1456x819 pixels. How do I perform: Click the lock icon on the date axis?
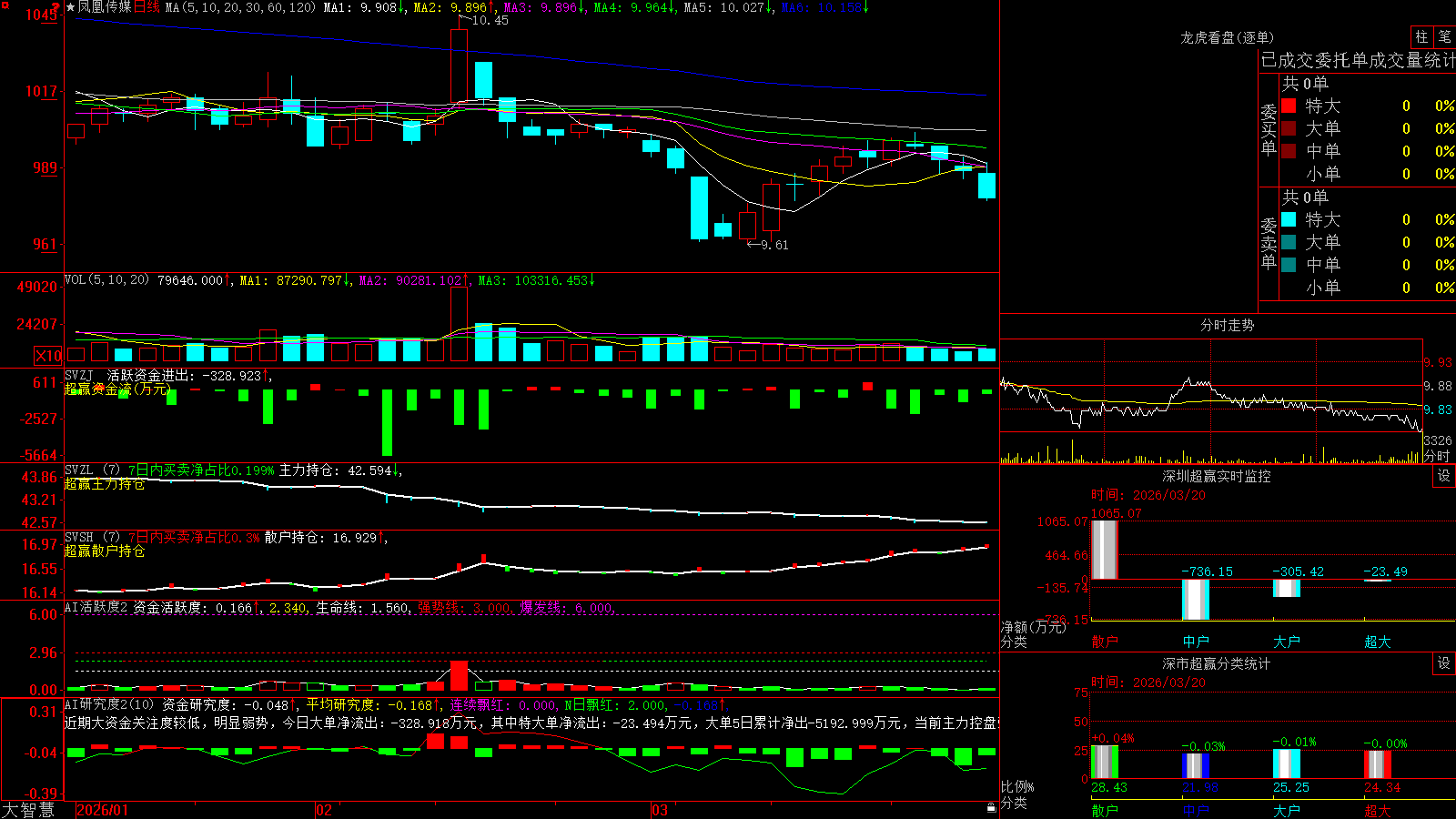pos(991,808)
